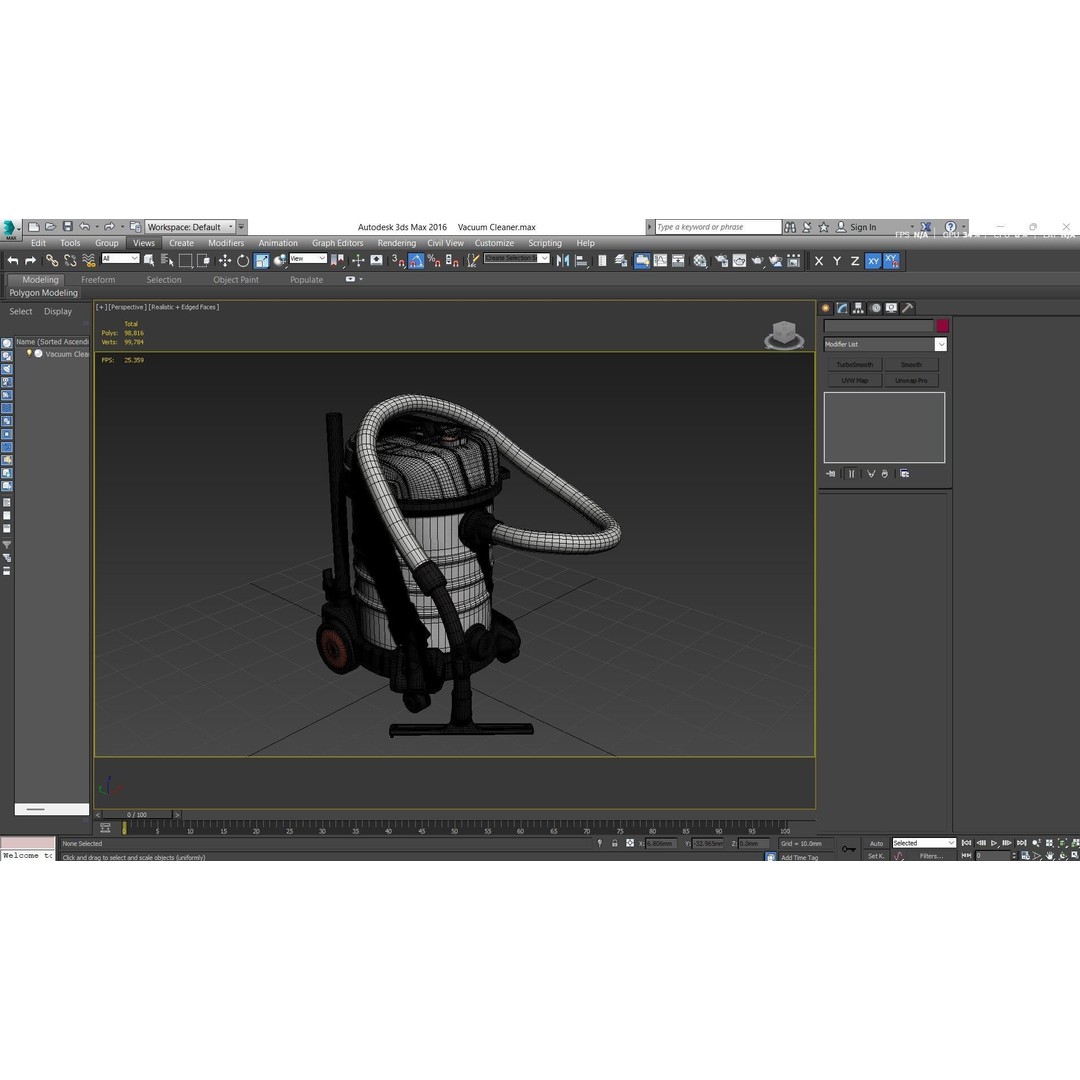Screen dimensions: 1080x1080
Task: Restrict to X axis constraint
Action: (x=818, y=261)
